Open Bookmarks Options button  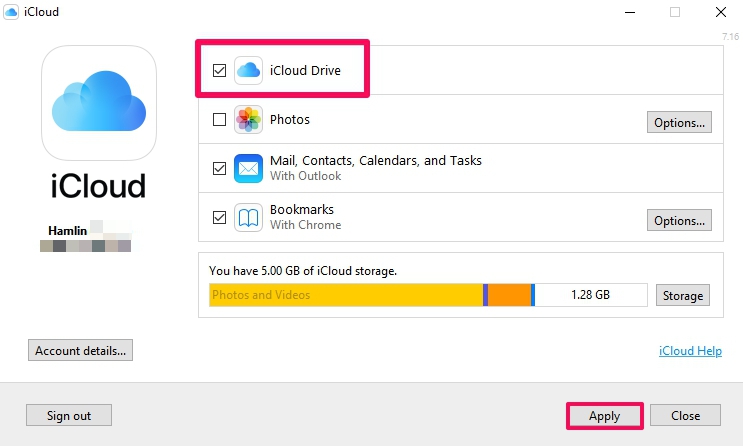pyautogui.click(x=680, y=220)
